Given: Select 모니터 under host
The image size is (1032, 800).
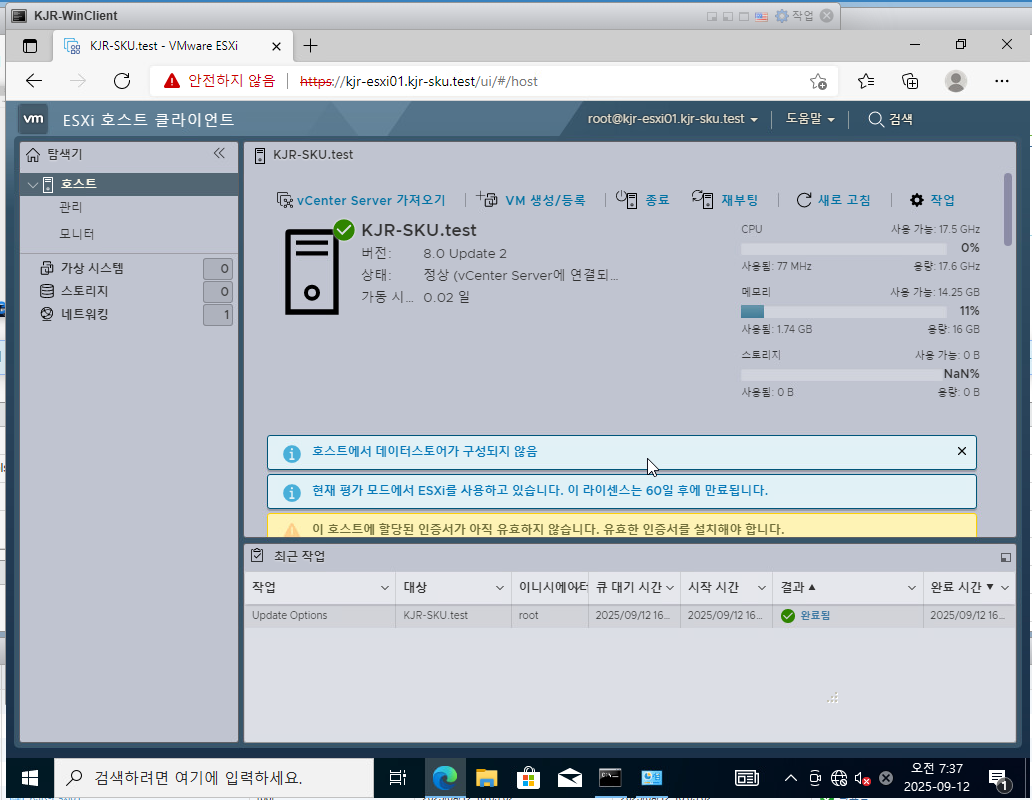Looking at the screenshot, I should [x=76, y=234].
